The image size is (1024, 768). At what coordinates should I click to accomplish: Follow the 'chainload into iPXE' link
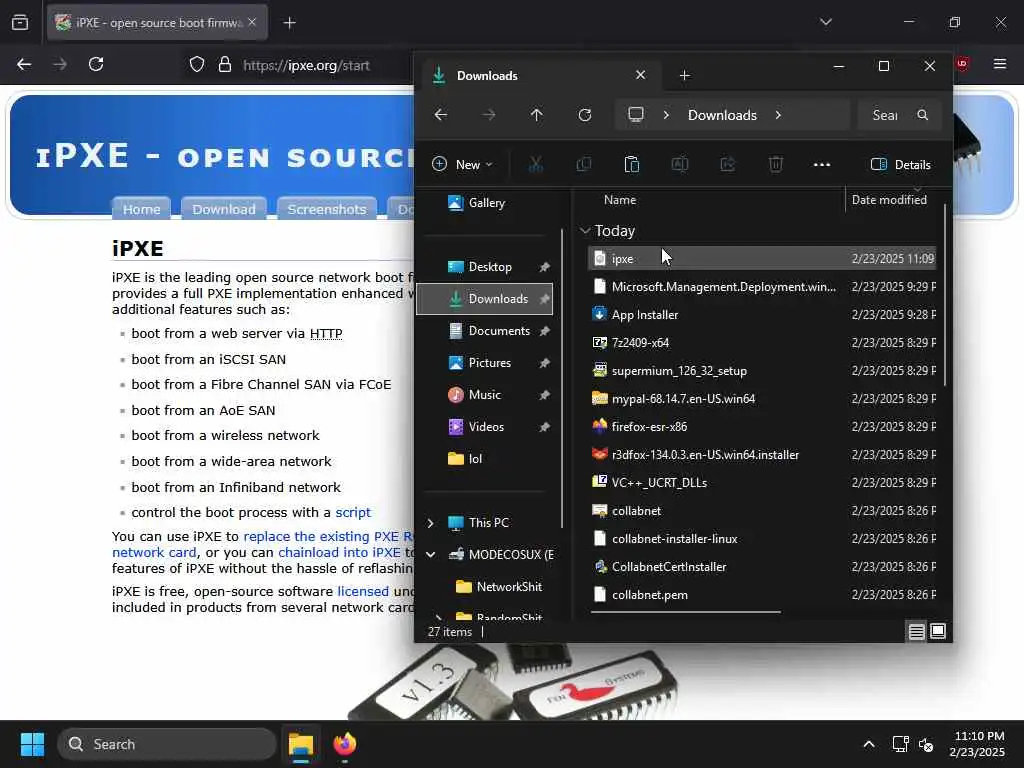pos(339,552)
